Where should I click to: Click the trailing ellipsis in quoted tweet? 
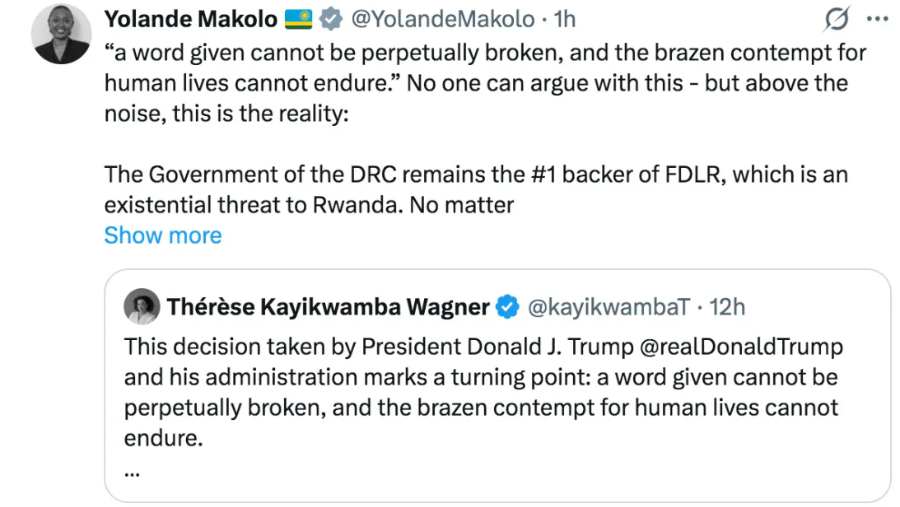131,469
